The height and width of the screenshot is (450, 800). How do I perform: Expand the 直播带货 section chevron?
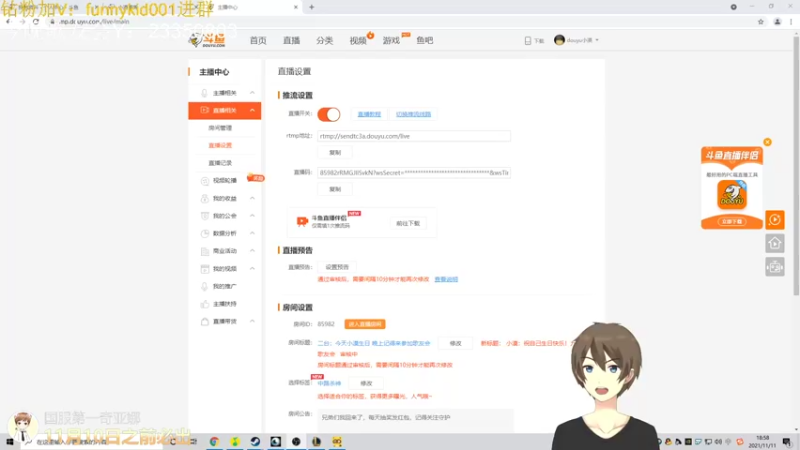[x=252, y=321]
